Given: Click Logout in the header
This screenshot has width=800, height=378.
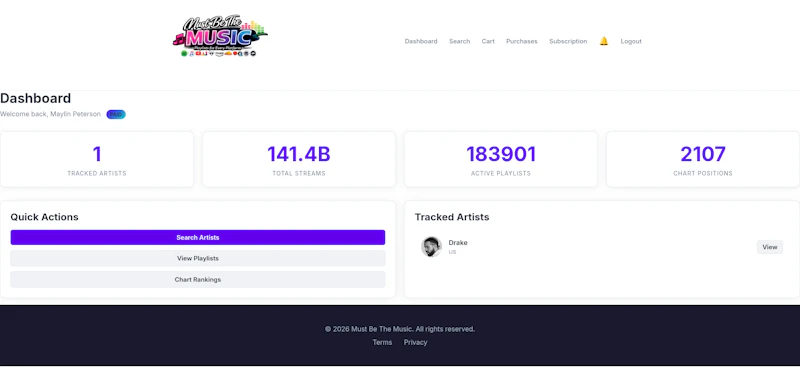Looking at the screenshot, I should tap(631, 41).
